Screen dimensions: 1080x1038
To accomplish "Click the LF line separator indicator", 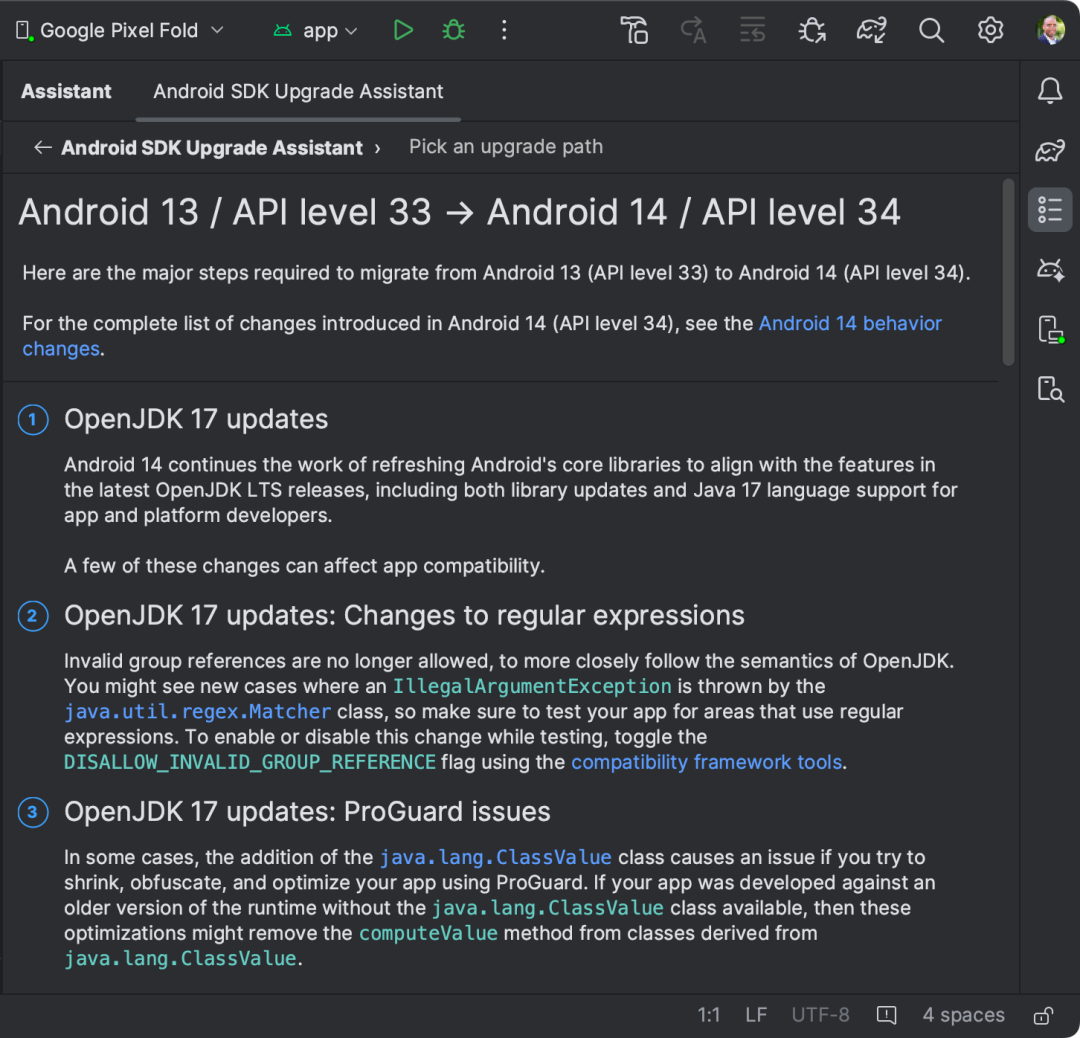I will pyautogui.click(x=756, y=1015).
